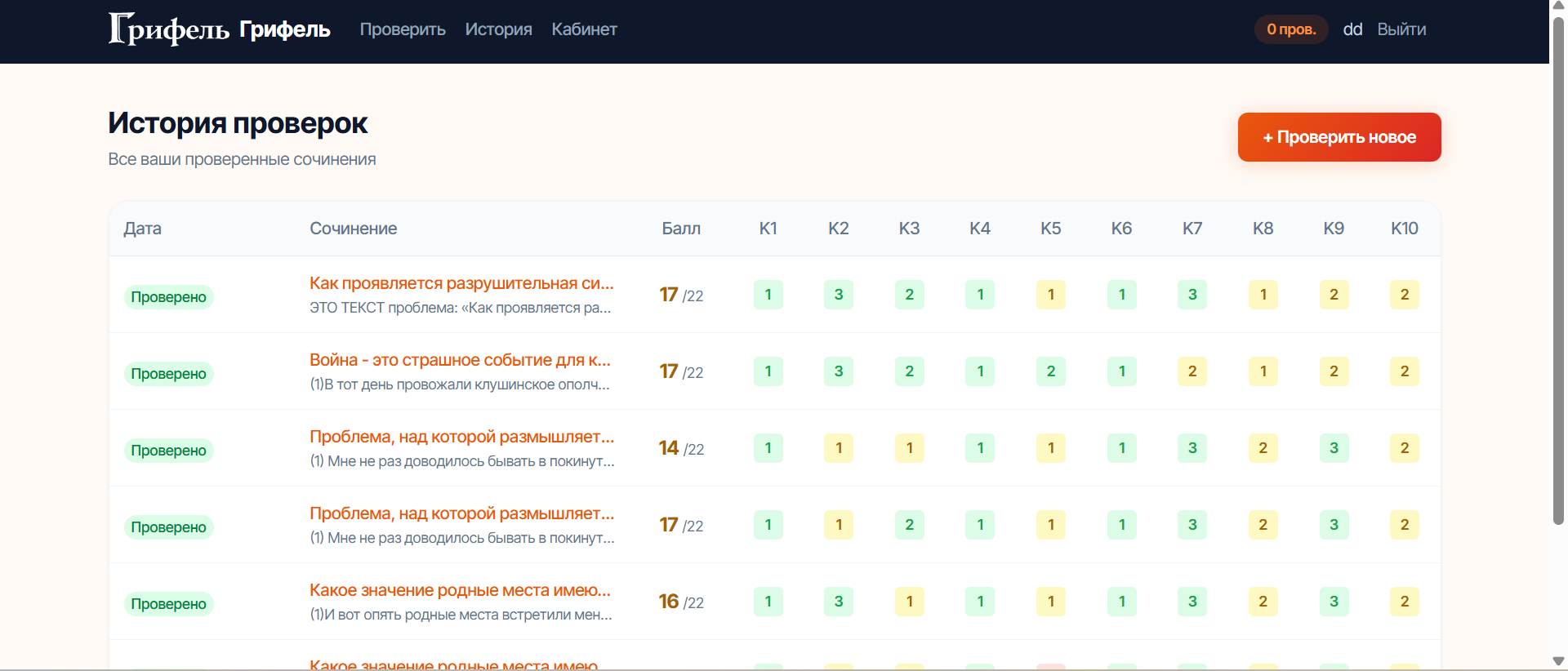Open the Проверить navigation item
Viewport: 1568px width, 671px height.
tap(403, 29)
